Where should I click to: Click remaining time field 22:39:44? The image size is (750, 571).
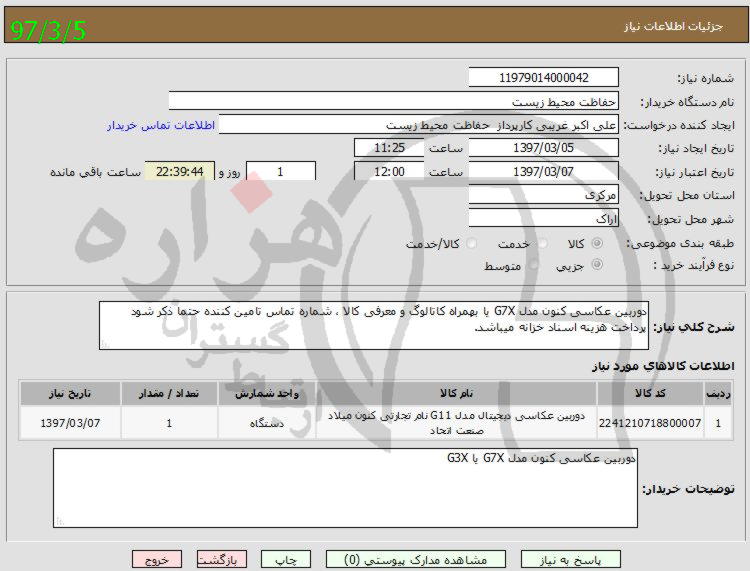pos(180,171)
